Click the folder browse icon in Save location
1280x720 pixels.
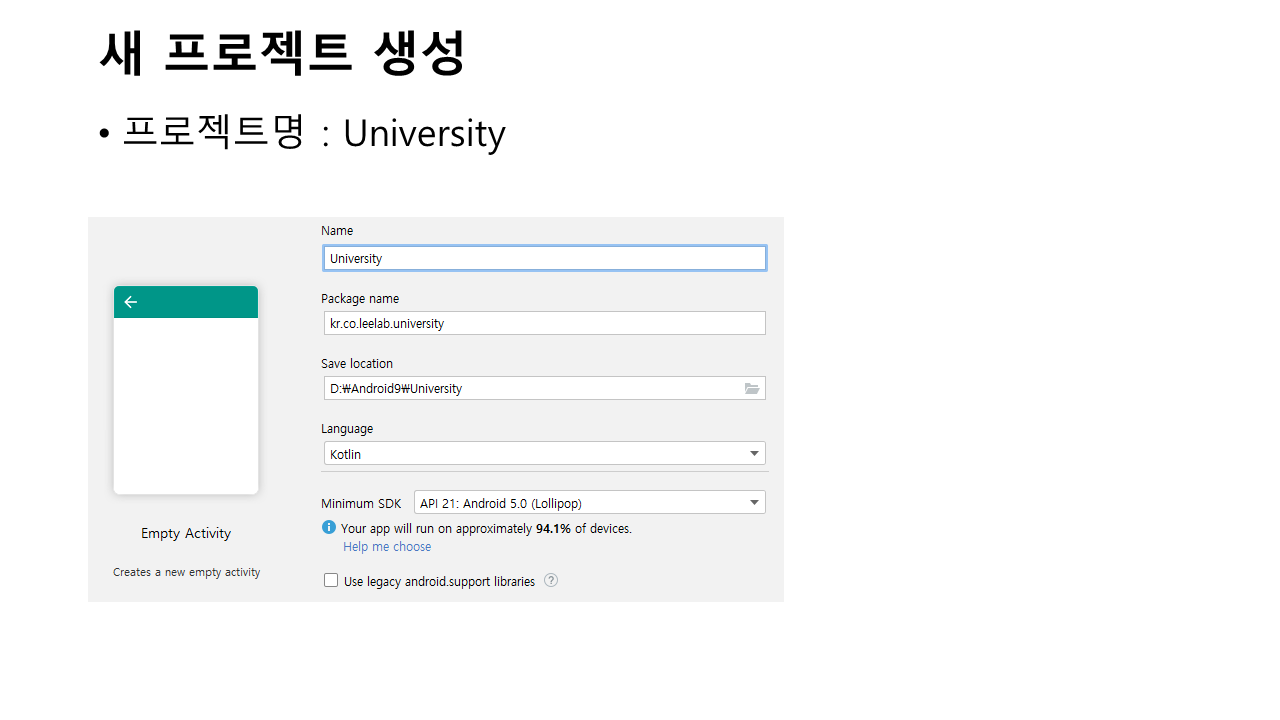(x=752, y=389)
